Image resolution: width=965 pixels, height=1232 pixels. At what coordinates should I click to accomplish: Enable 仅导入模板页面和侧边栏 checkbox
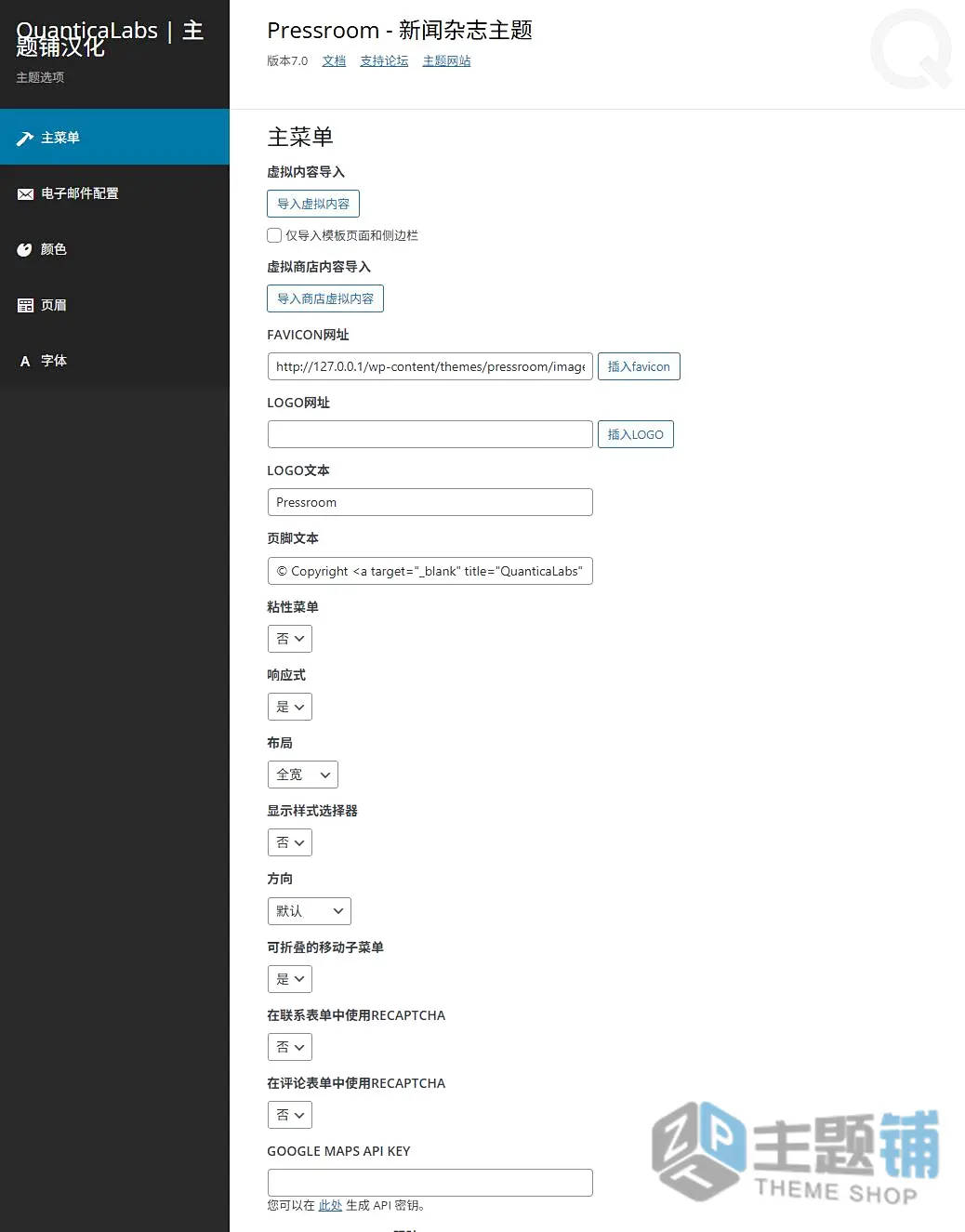(274, 235)
